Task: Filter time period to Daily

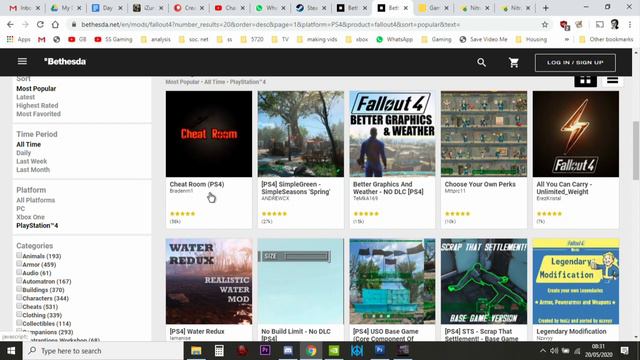Action: click(23, 153)
